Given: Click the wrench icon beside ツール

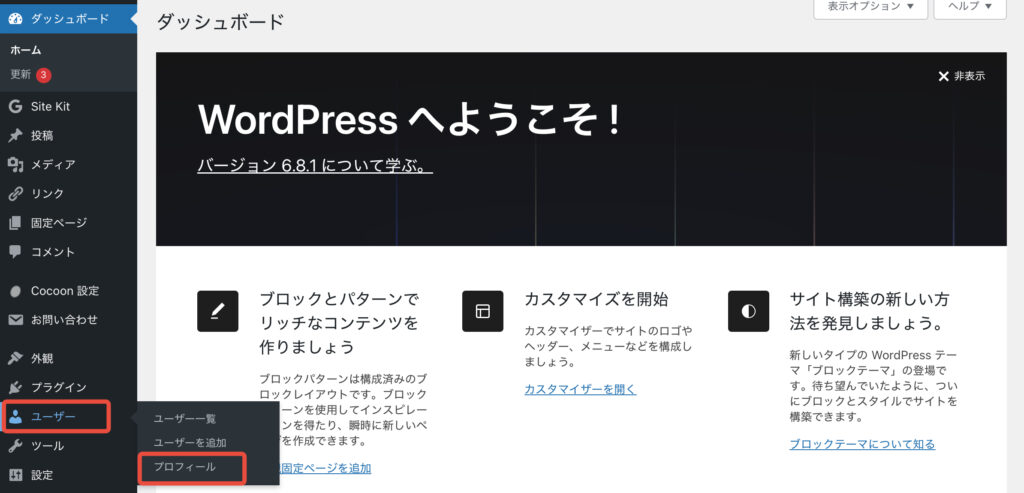Looking at the screenshot, I should [x=15, y=446].
